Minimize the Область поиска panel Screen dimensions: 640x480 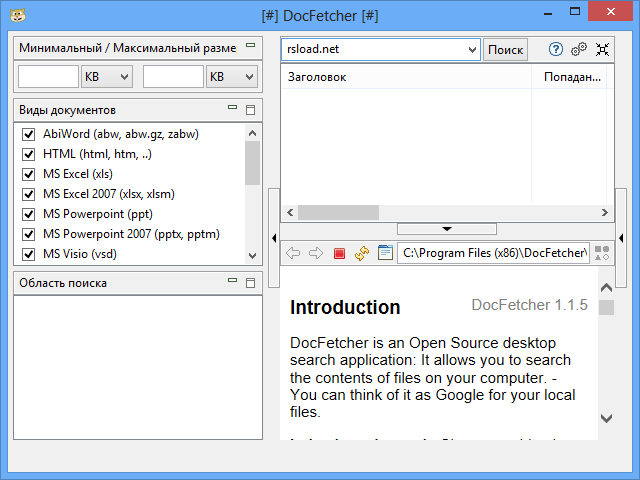click(x=233, y=280)
